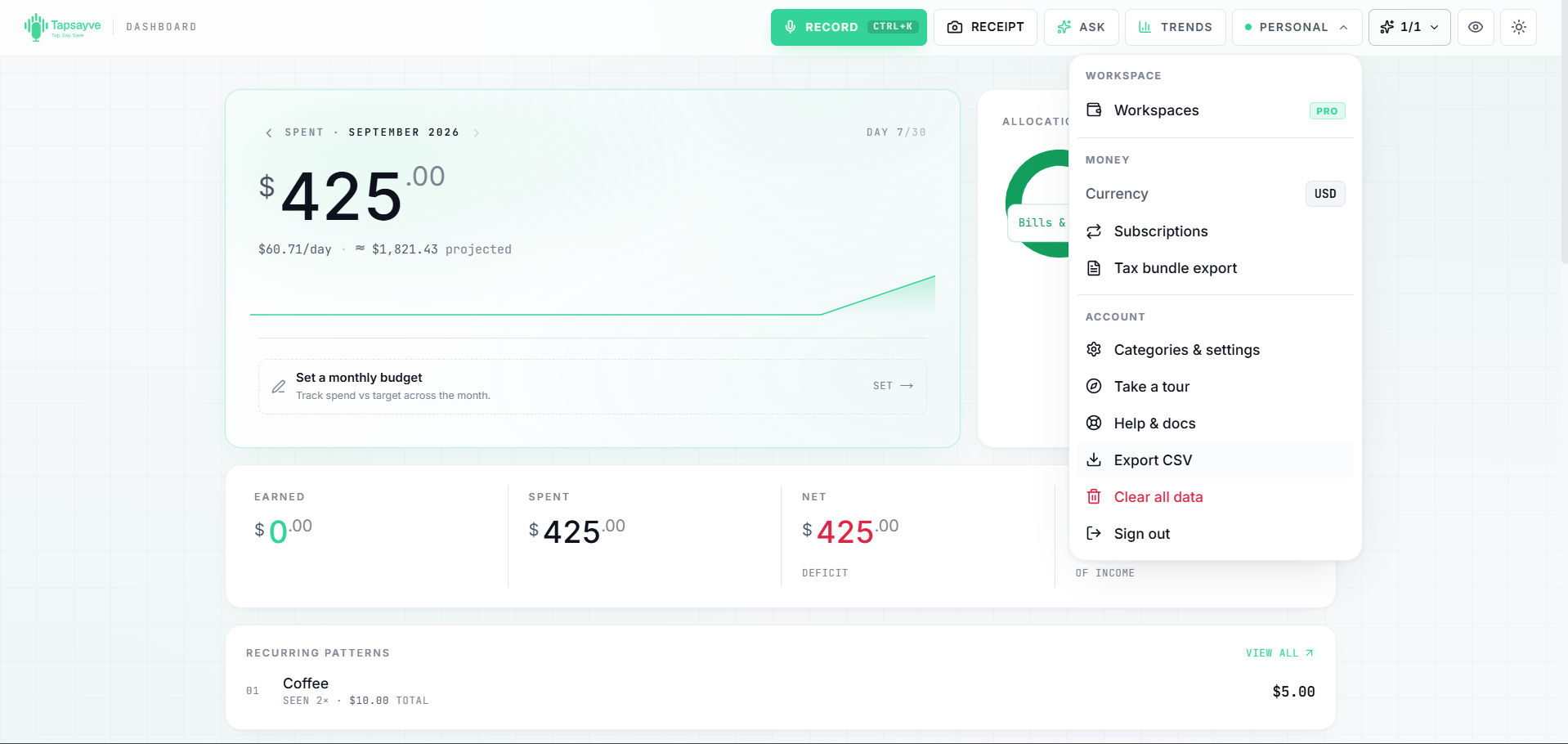The width and height of the screenshot is (1568, 744).
Task: Toggle the eye privacy visibility button
Action: pos(1476,27)
